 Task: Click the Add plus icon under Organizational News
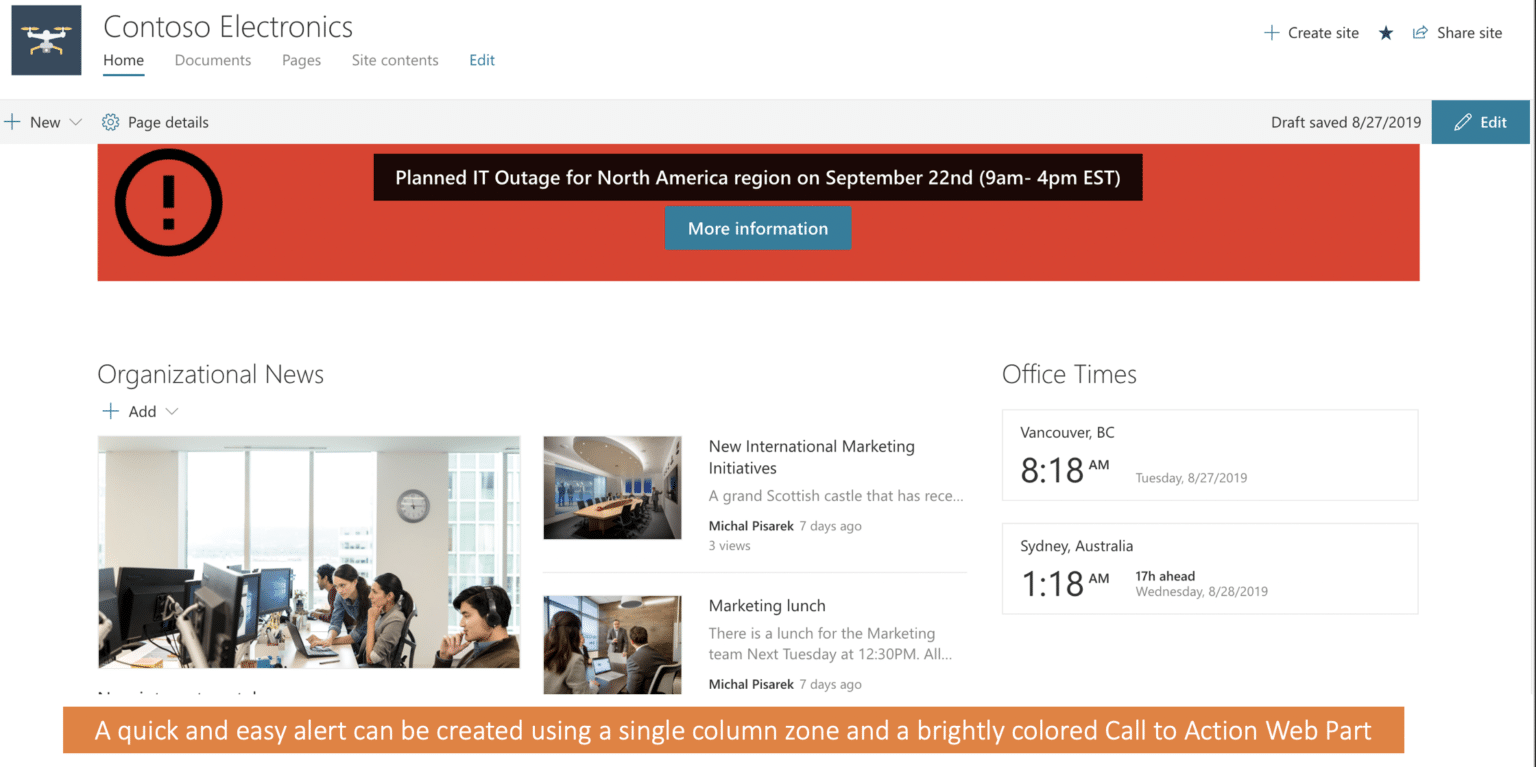pos(110,411)
